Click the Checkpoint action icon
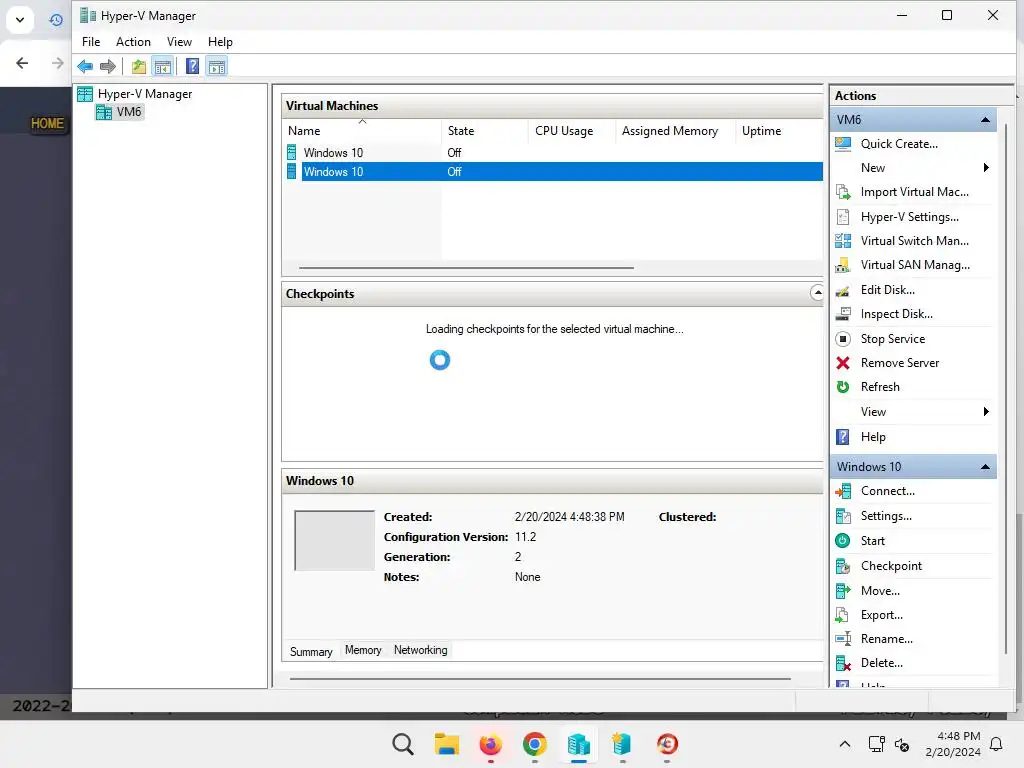 click(843, 566)
